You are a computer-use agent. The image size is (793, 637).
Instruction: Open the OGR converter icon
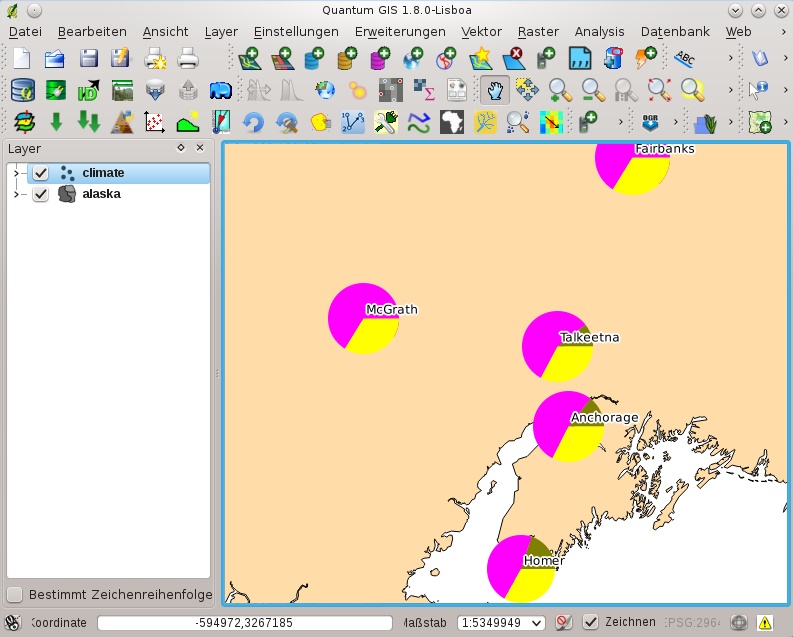[650, 122]
